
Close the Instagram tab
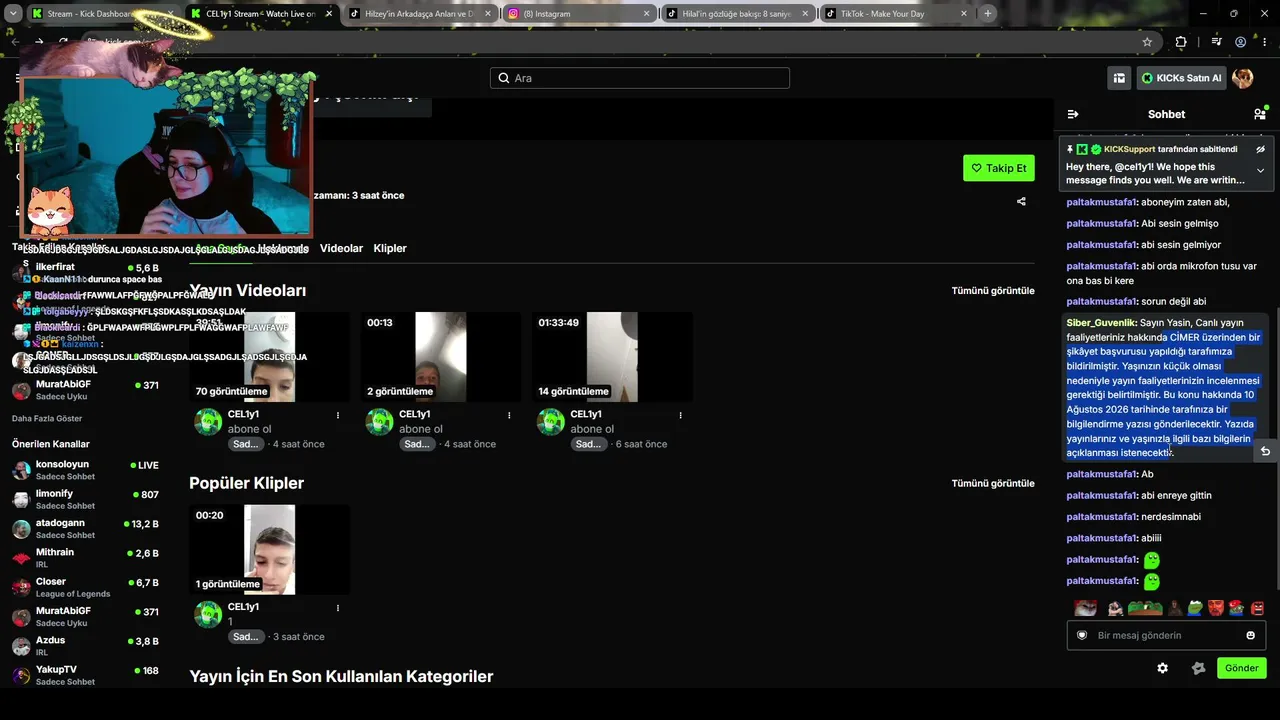click(647, 14)
